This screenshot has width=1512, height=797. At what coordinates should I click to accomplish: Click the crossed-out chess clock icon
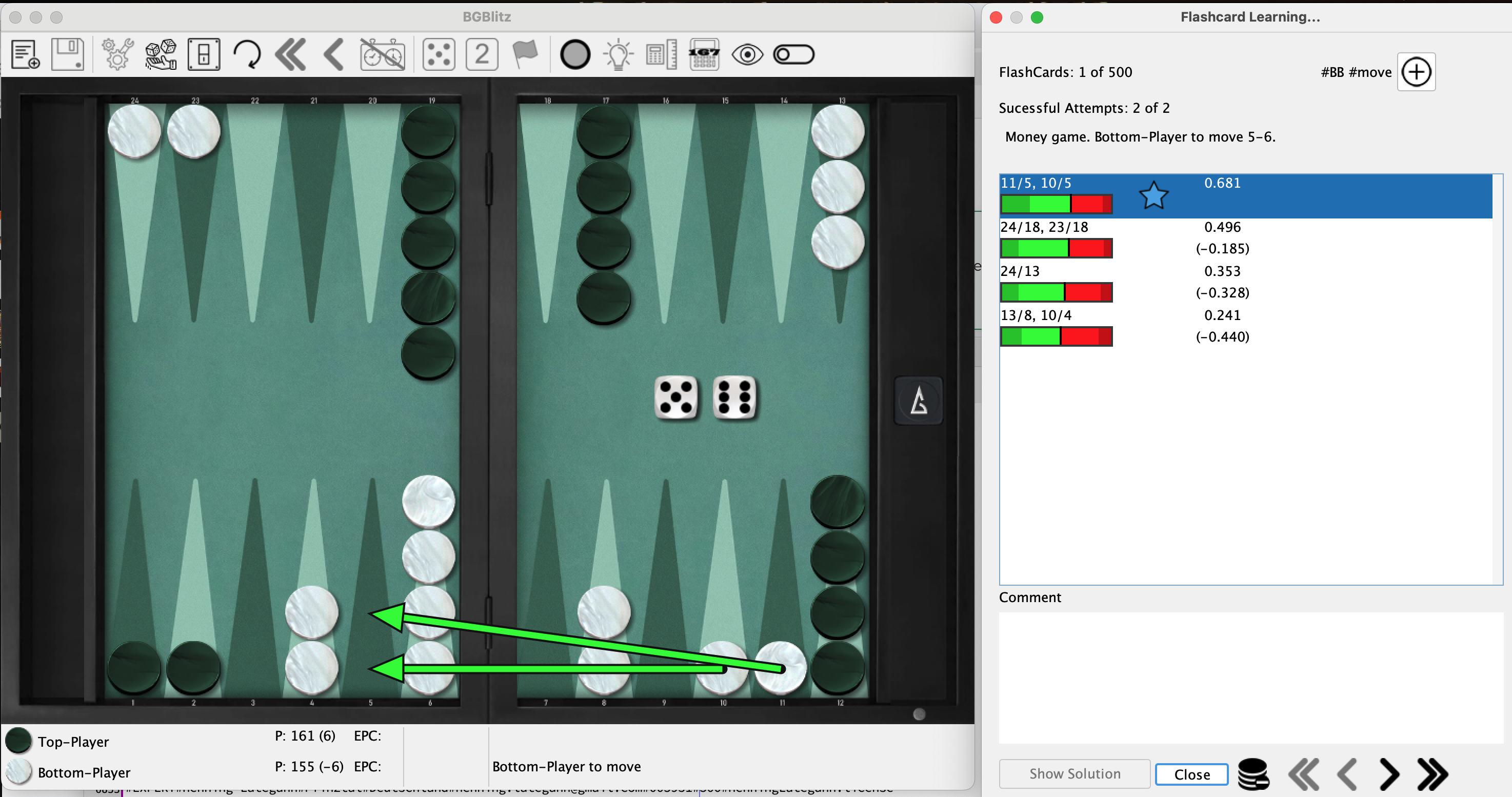pyautogui.click(x=382, y=54)
